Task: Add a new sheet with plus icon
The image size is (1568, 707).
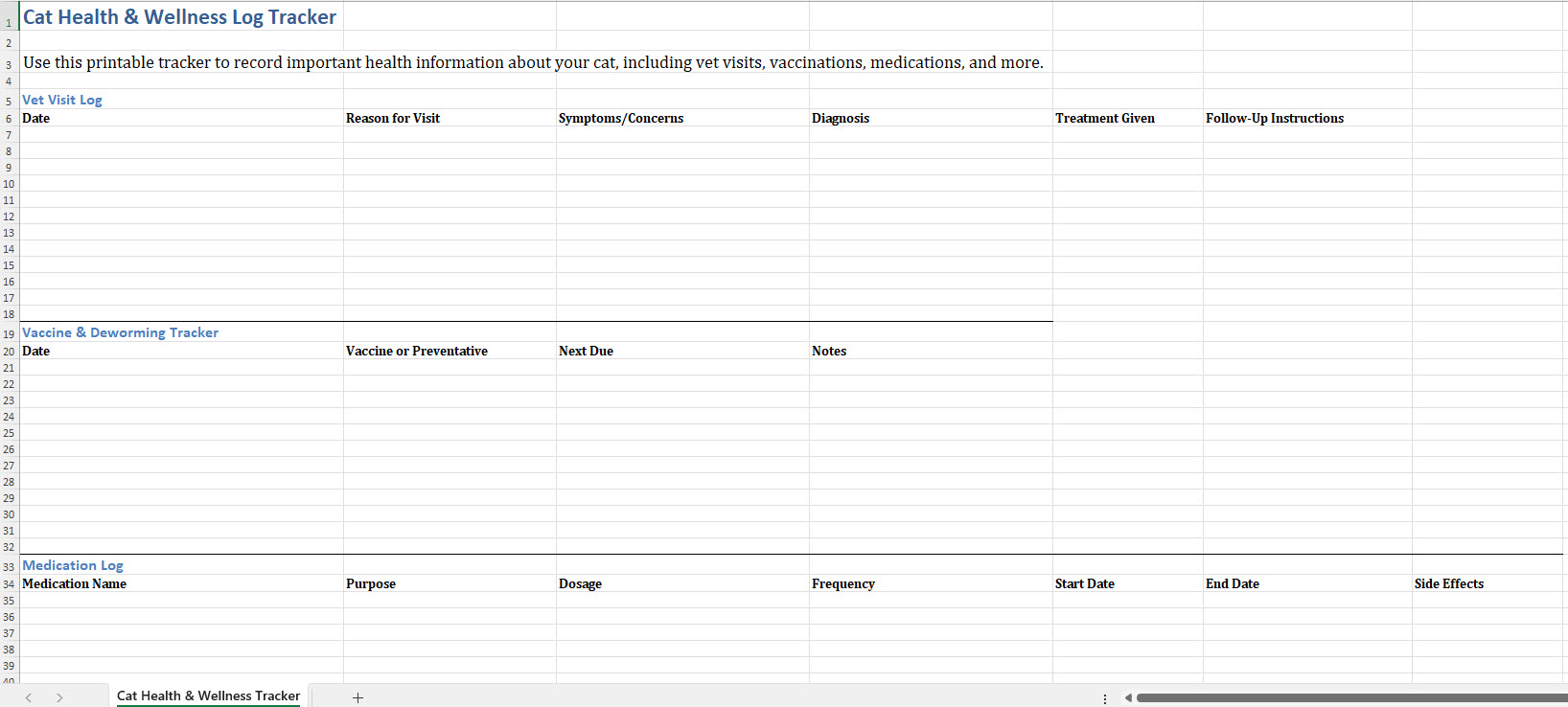Action: (357, 697)
